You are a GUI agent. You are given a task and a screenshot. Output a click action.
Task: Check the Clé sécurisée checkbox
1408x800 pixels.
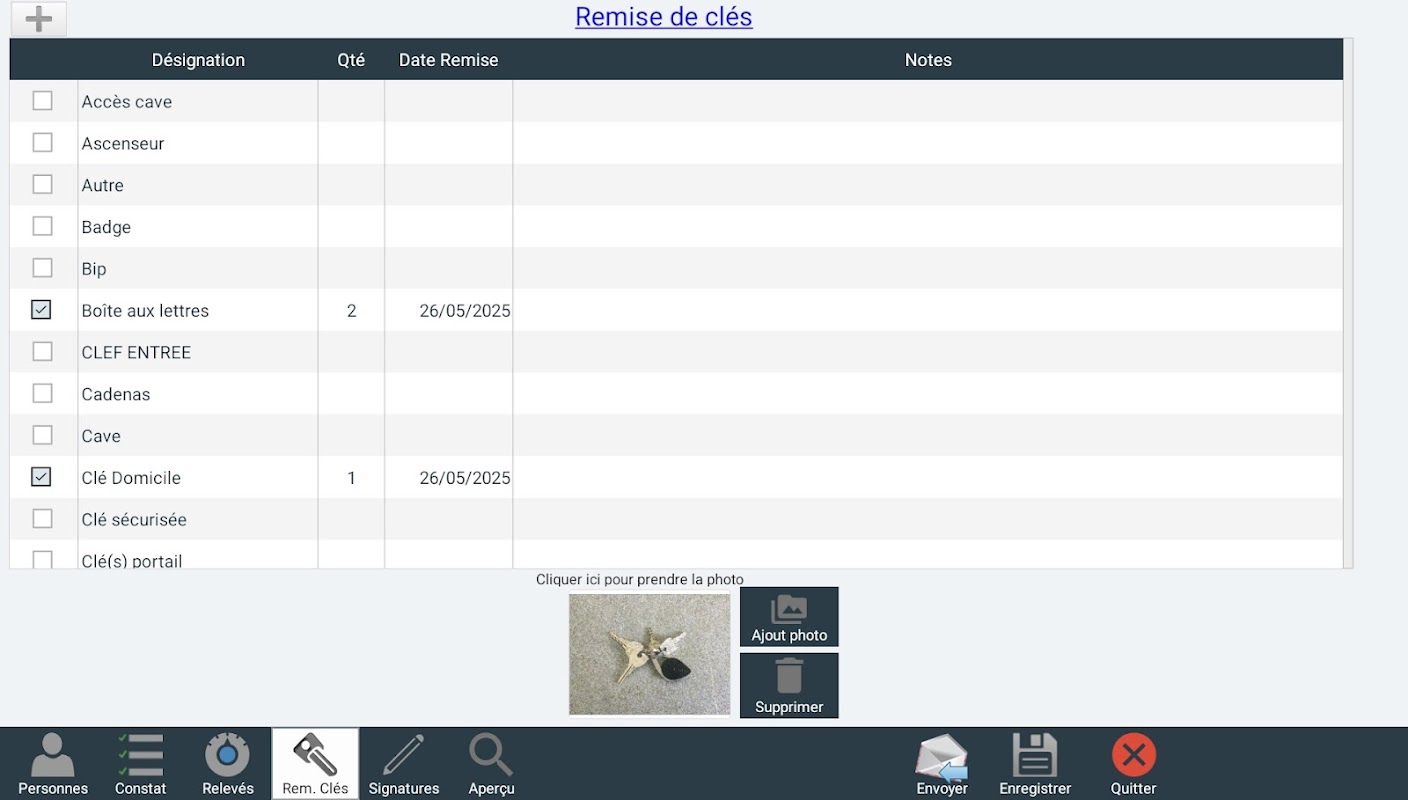point(42,519)
